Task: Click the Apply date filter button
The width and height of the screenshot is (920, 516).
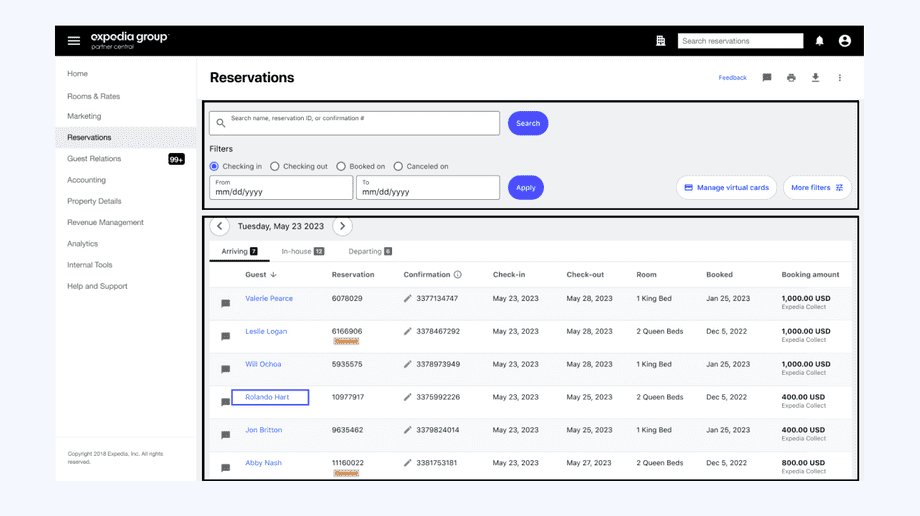Action: 526,188
